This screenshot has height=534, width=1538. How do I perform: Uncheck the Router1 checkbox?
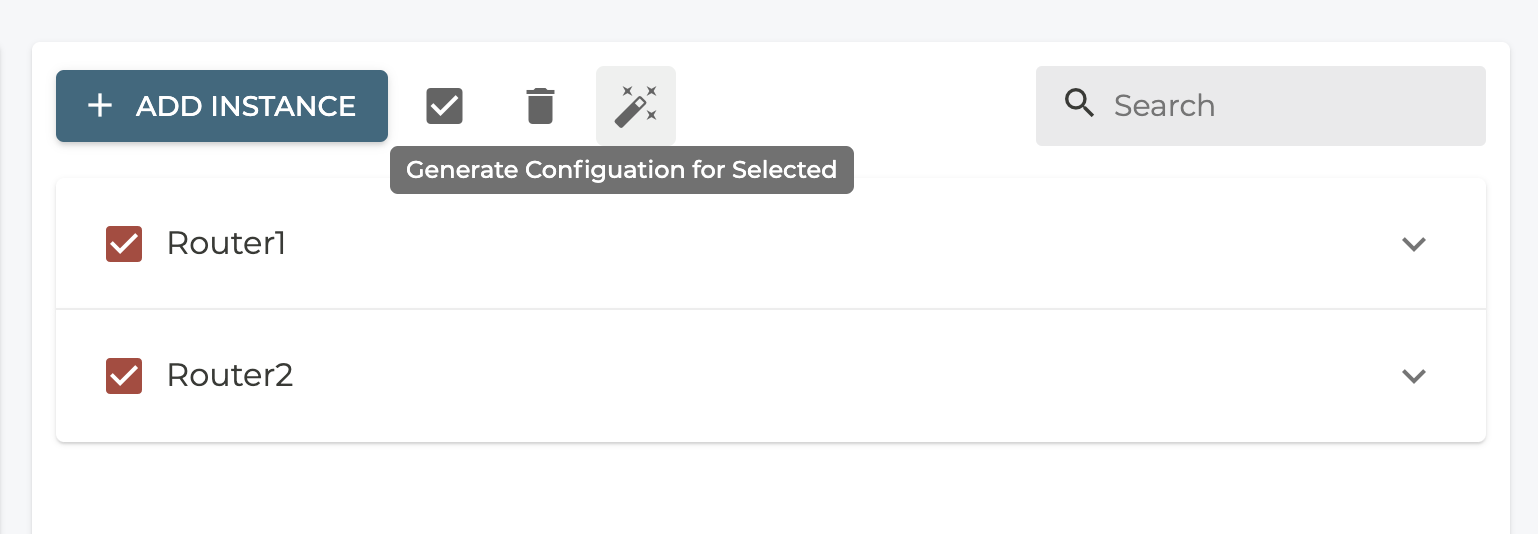[124, 244]
